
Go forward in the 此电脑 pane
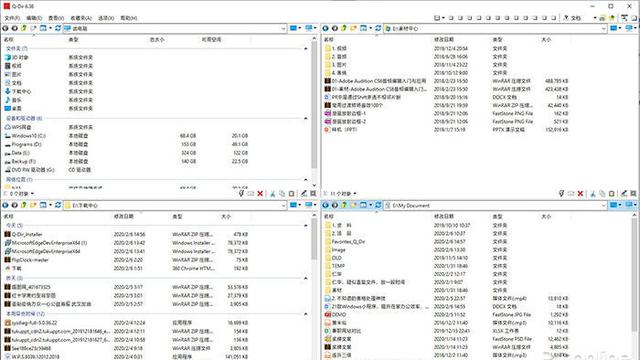point(14,28)
